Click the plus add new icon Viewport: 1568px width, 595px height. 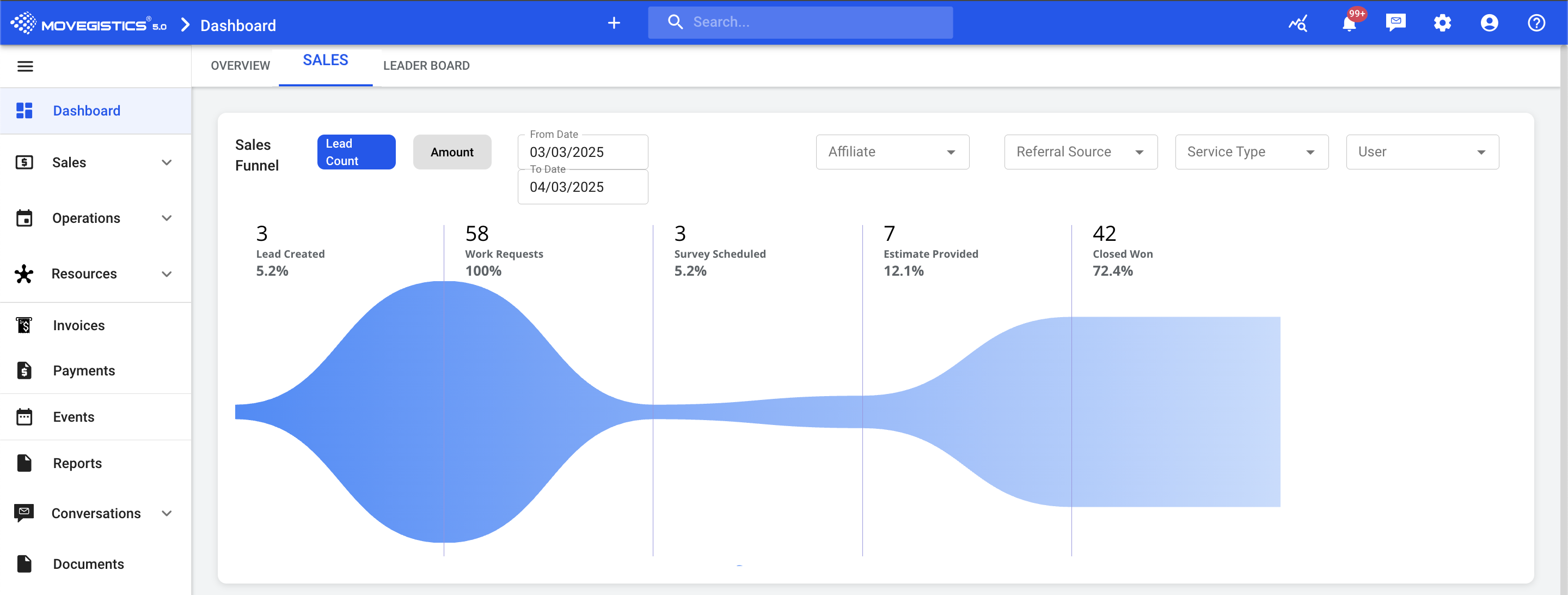(614, 23)
